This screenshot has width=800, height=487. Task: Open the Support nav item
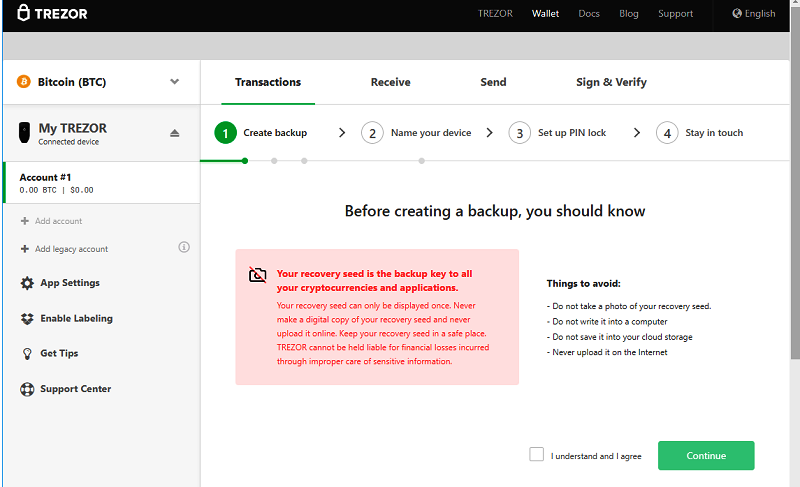click(676, 14)
